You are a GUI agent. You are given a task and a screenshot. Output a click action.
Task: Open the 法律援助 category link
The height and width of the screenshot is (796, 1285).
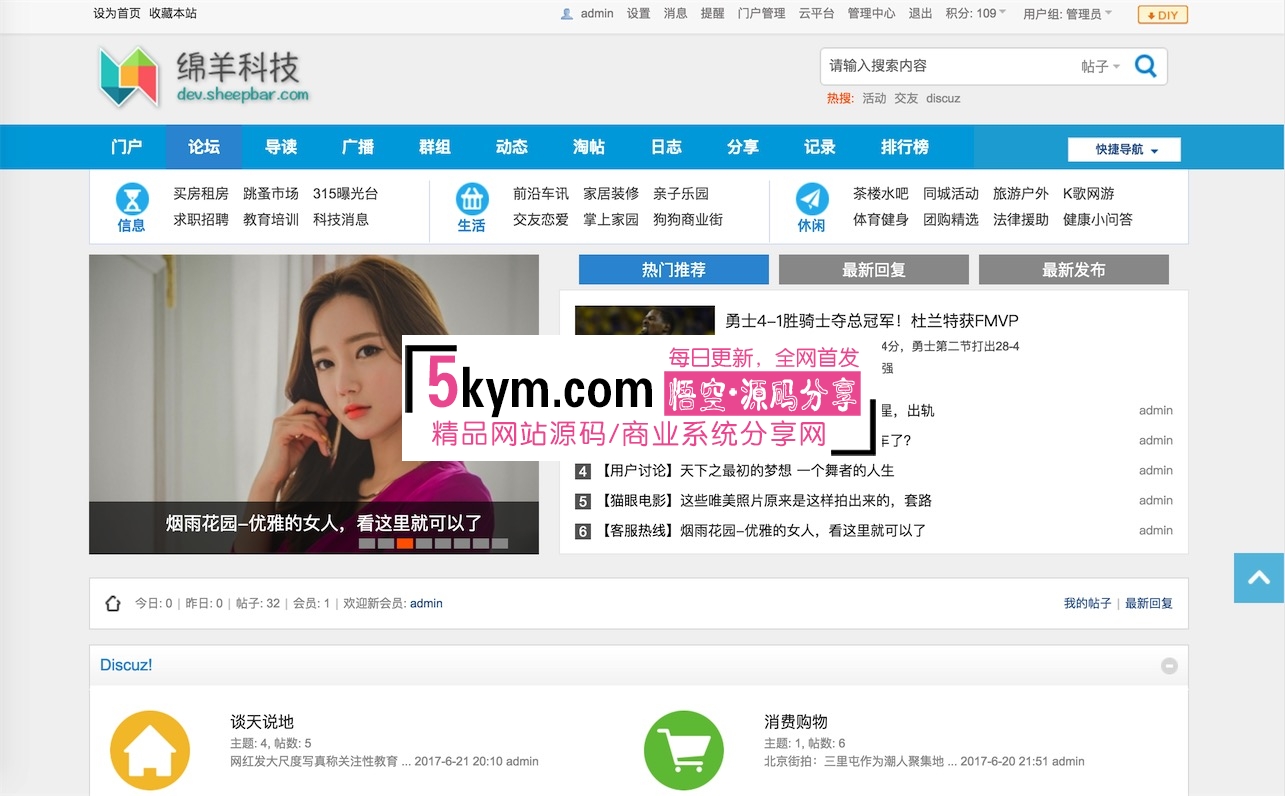click(x=1021, y=220)
